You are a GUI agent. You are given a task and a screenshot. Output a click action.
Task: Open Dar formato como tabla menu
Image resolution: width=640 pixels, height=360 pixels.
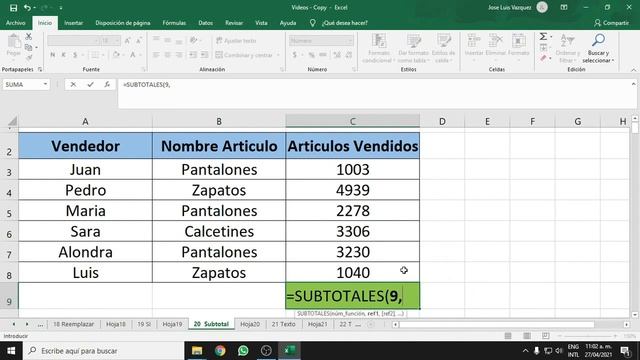(x=413, y=48)
